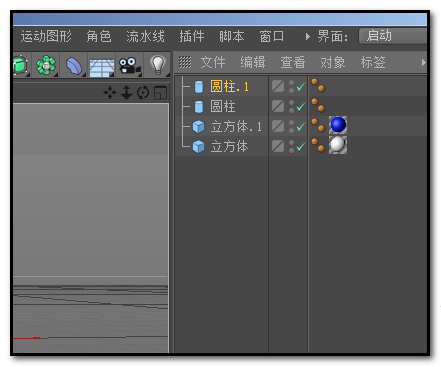Disable 圆柱 with its green checkmark
Screen dimensions: 441x367
[301, 107]
